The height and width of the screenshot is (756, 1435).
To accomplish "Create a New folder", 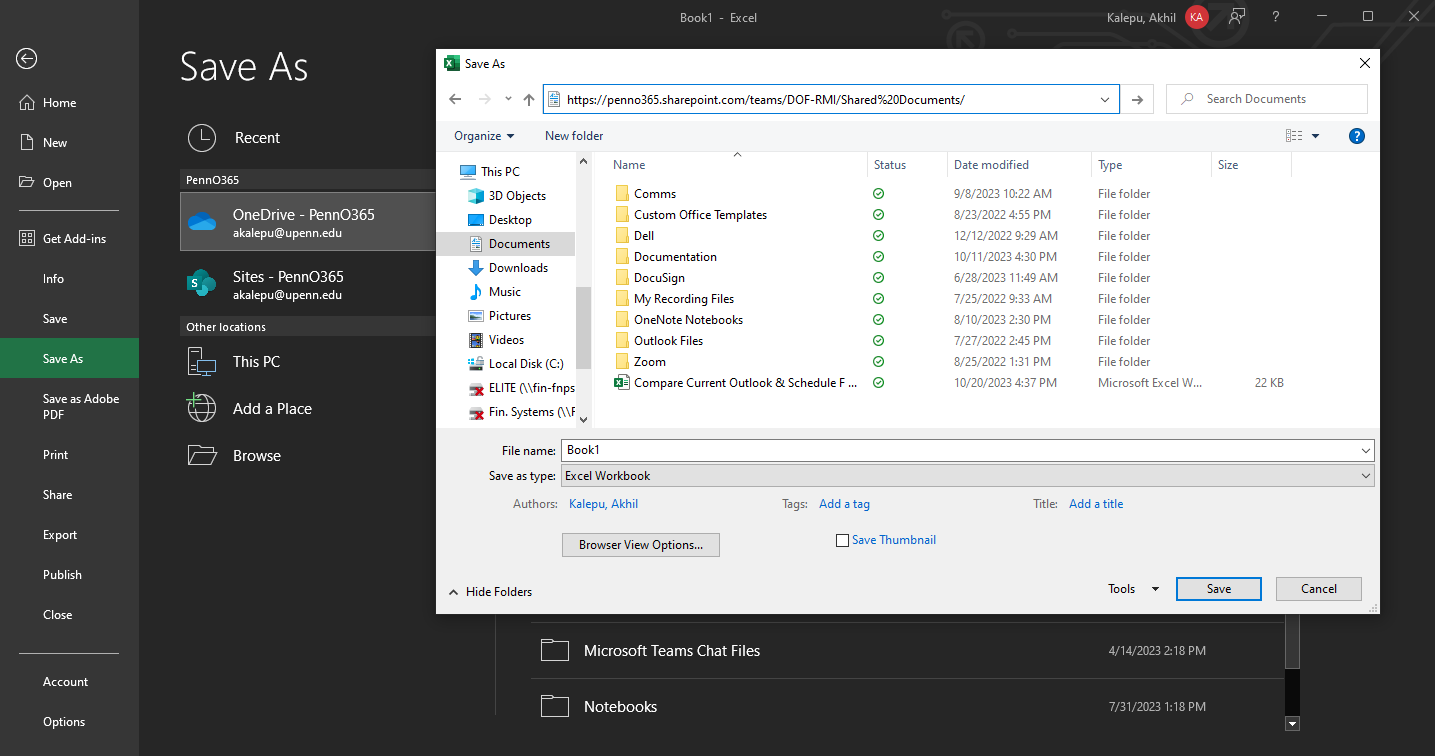I will tap(574, 136).
